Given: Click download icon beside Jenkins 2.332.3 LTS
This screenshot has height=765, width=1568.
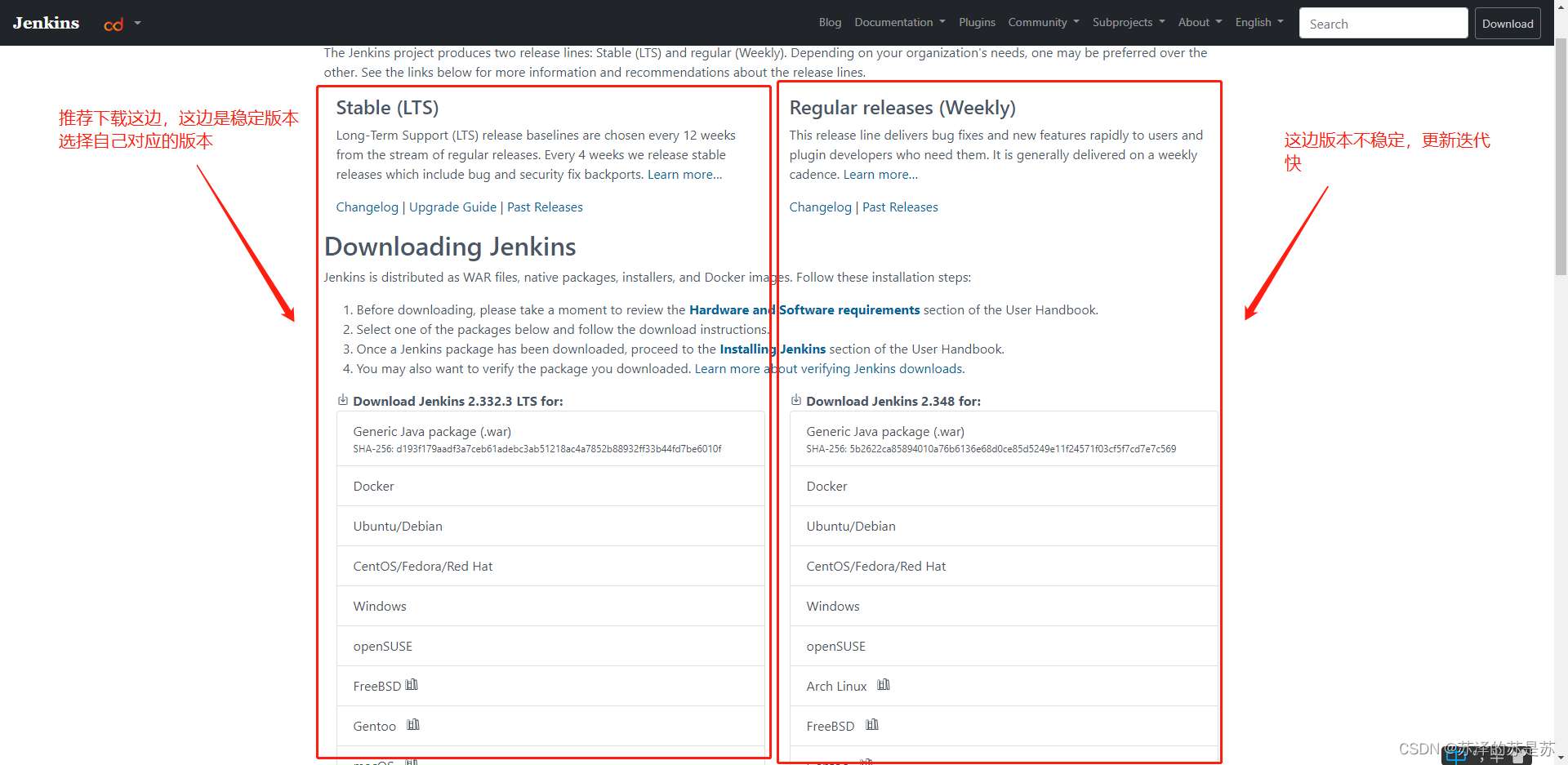Looking at the screenshot, I should (x=343, y=400).
